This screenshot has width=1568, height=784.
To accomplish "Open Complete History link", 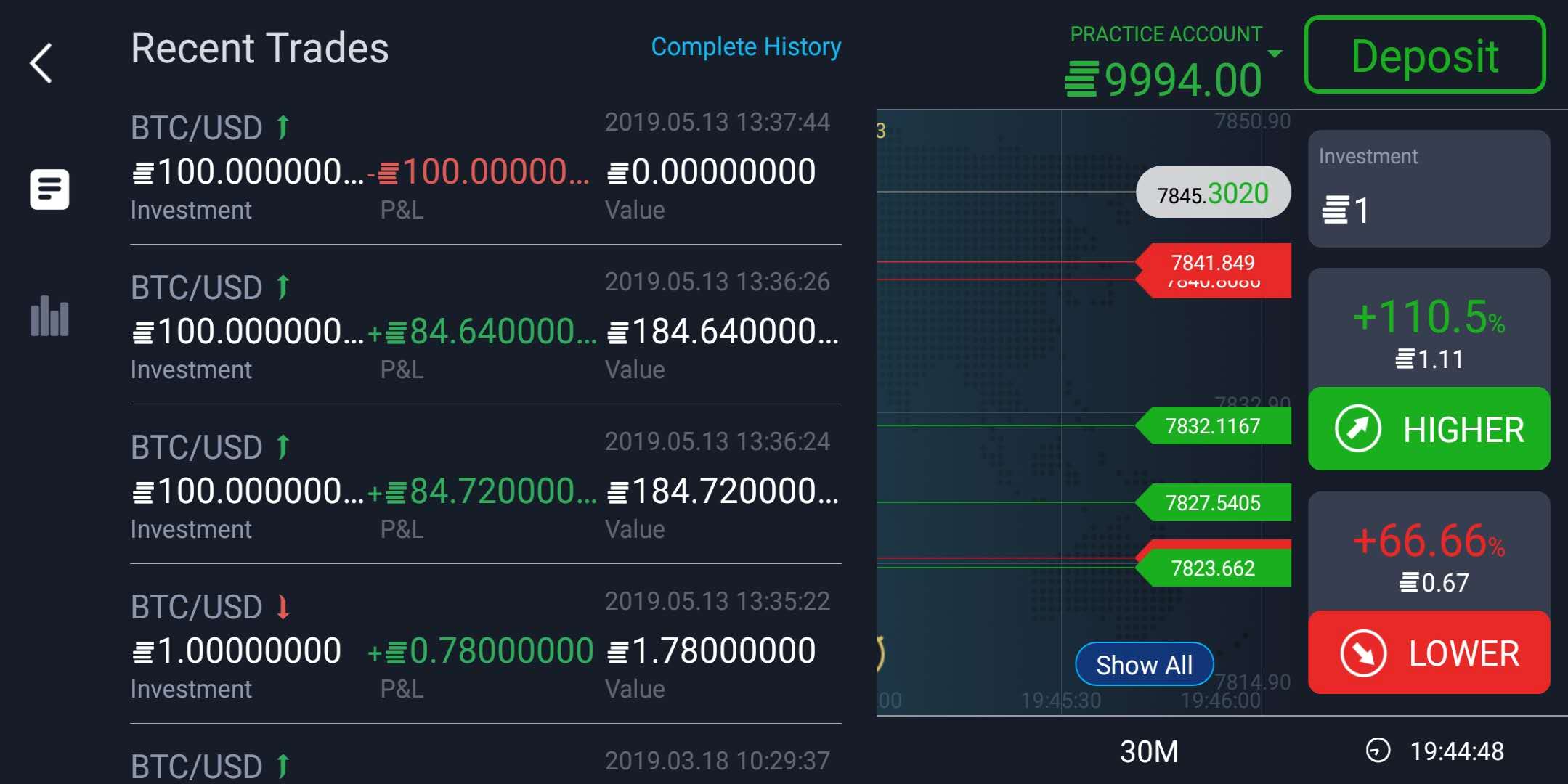I will pos(745,47).
